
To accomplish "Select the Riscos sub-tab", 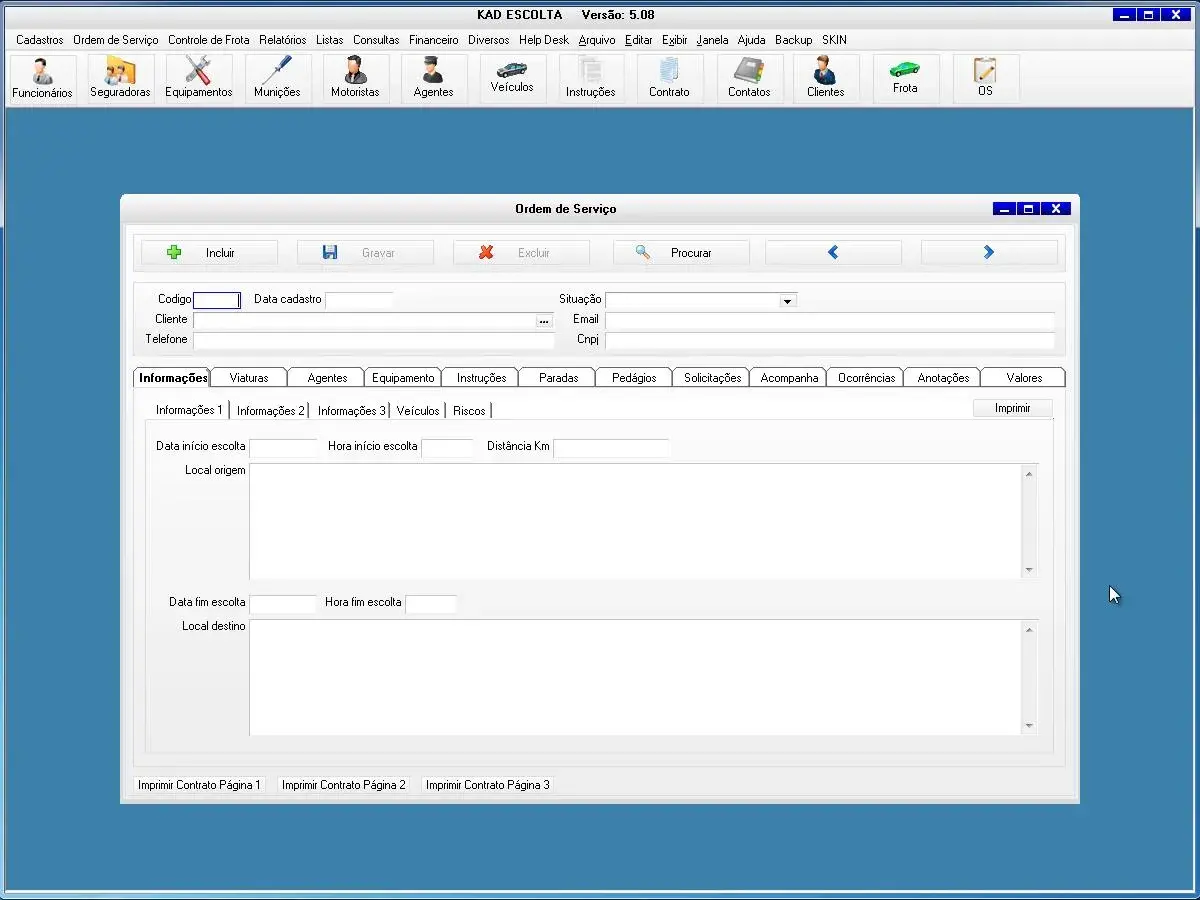I will coord(469,411).
